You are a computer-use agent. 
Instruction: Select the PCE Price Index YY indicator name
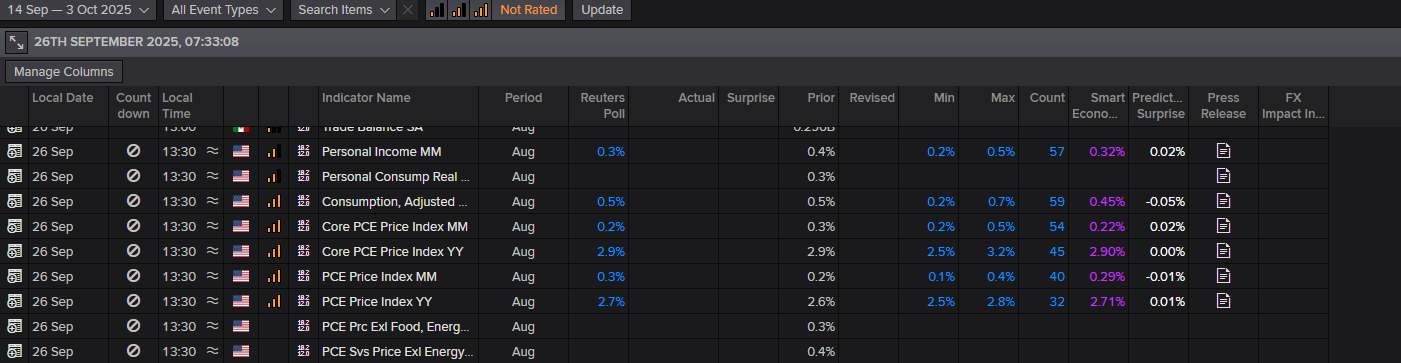[377, 301]
